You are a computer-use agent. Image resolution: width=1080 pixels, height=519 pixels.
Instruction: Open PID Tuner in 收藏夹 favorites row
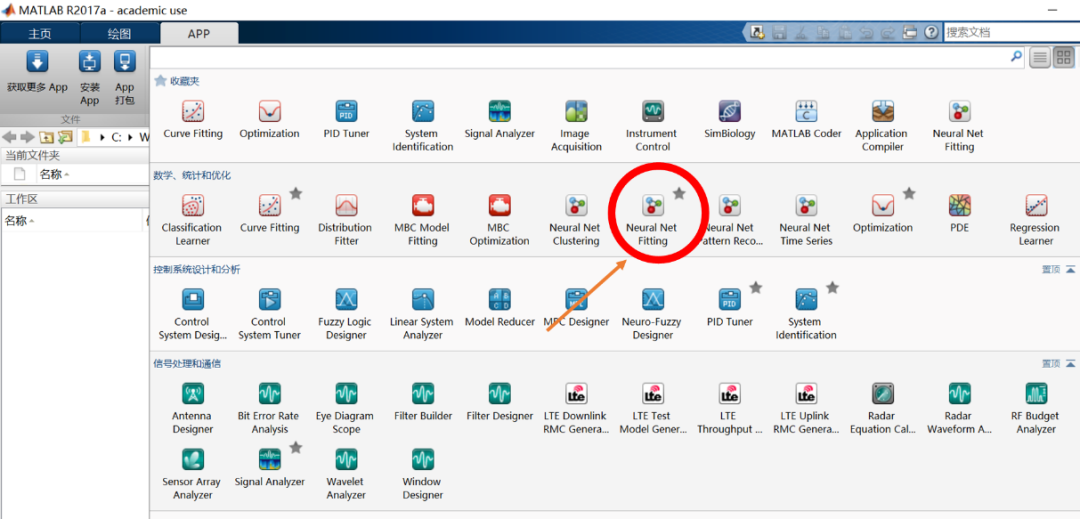(346, 120)
